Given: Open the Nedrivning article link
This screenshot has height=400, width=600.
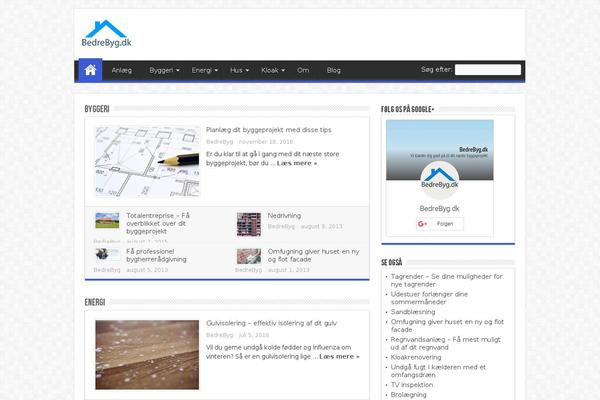Looking at the screenshot, I should pyautogui.click(x=284, y=216).
